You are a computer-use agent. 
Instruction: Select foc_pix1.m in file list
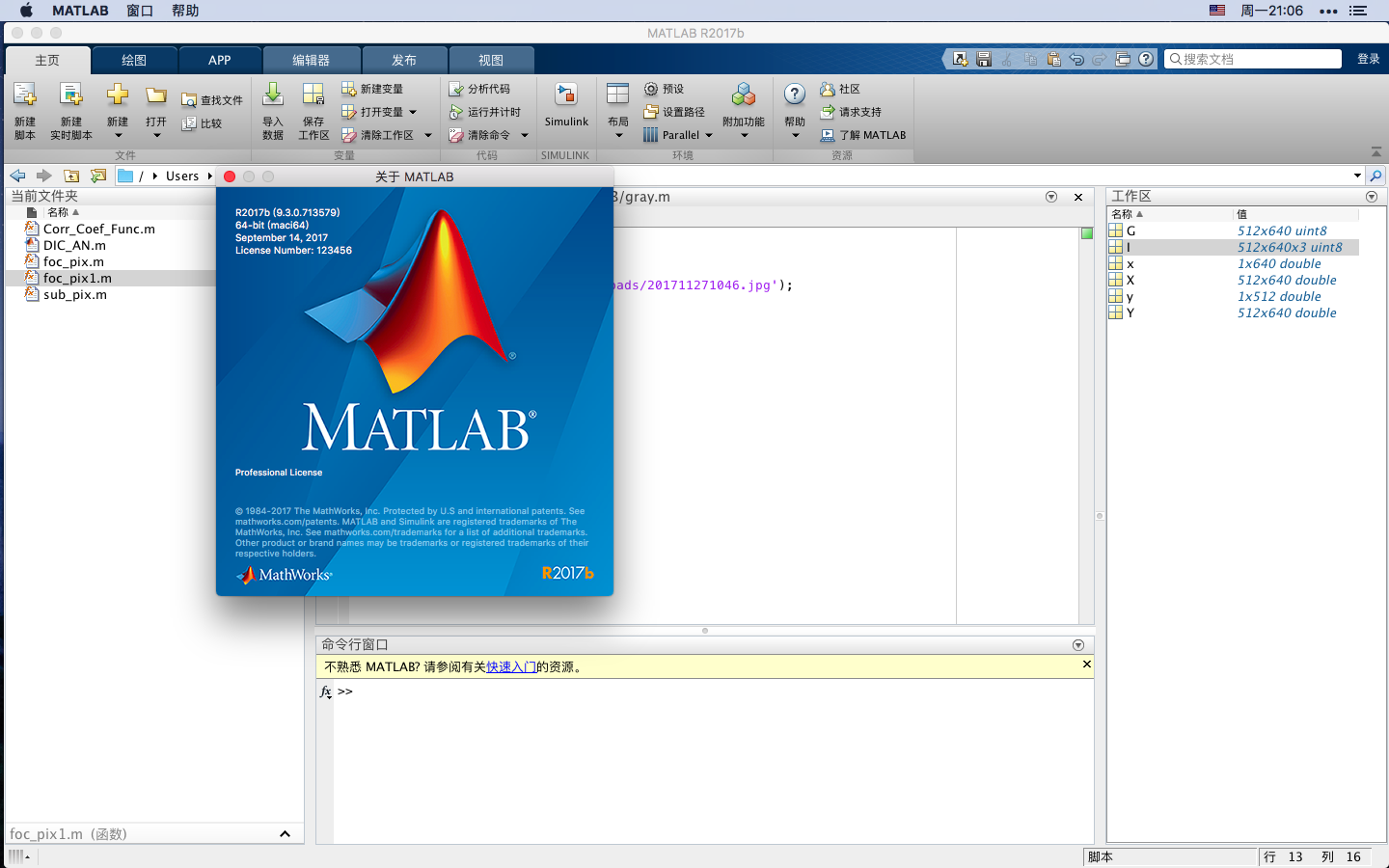77,278
